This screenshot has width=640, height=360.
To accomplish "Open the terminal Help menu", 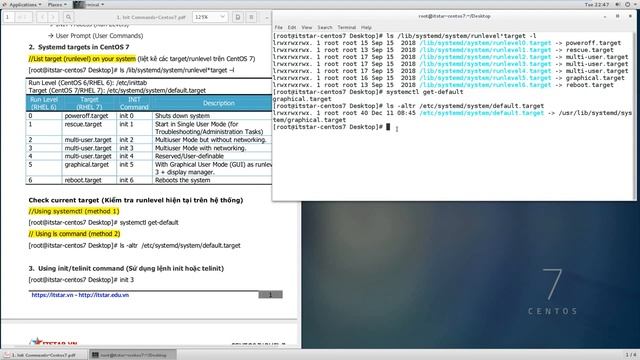I will tap(366, 27).
